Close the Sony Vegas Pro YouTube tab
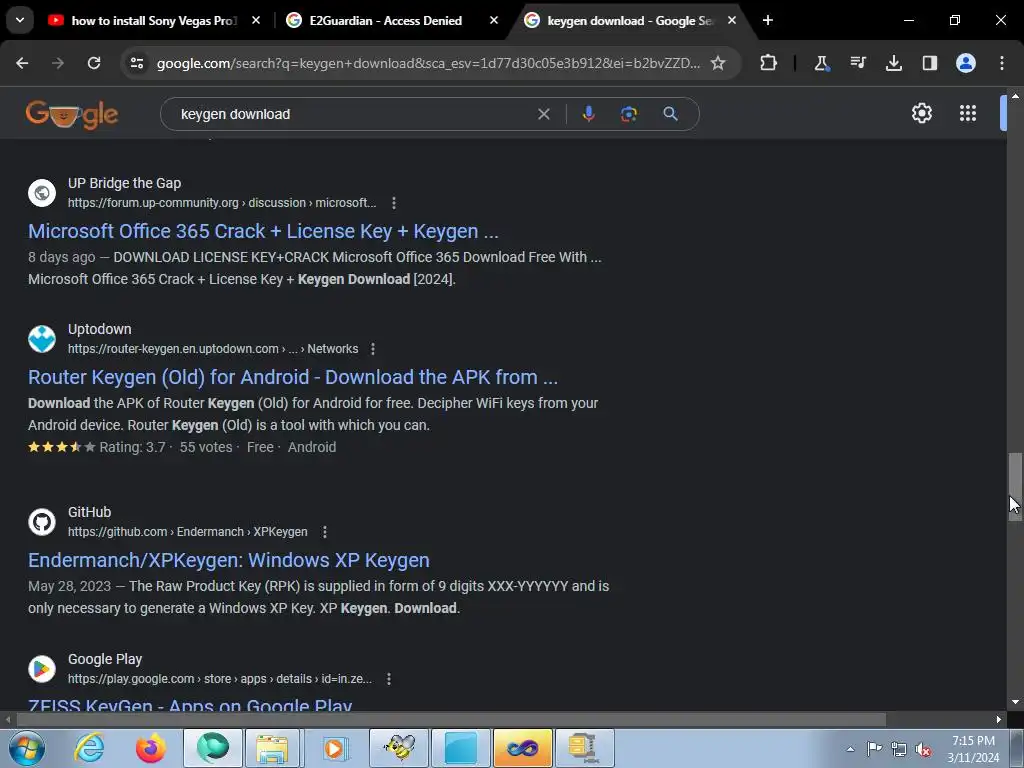This screenshot has height=768, width=1024. [x=256, y=21]
